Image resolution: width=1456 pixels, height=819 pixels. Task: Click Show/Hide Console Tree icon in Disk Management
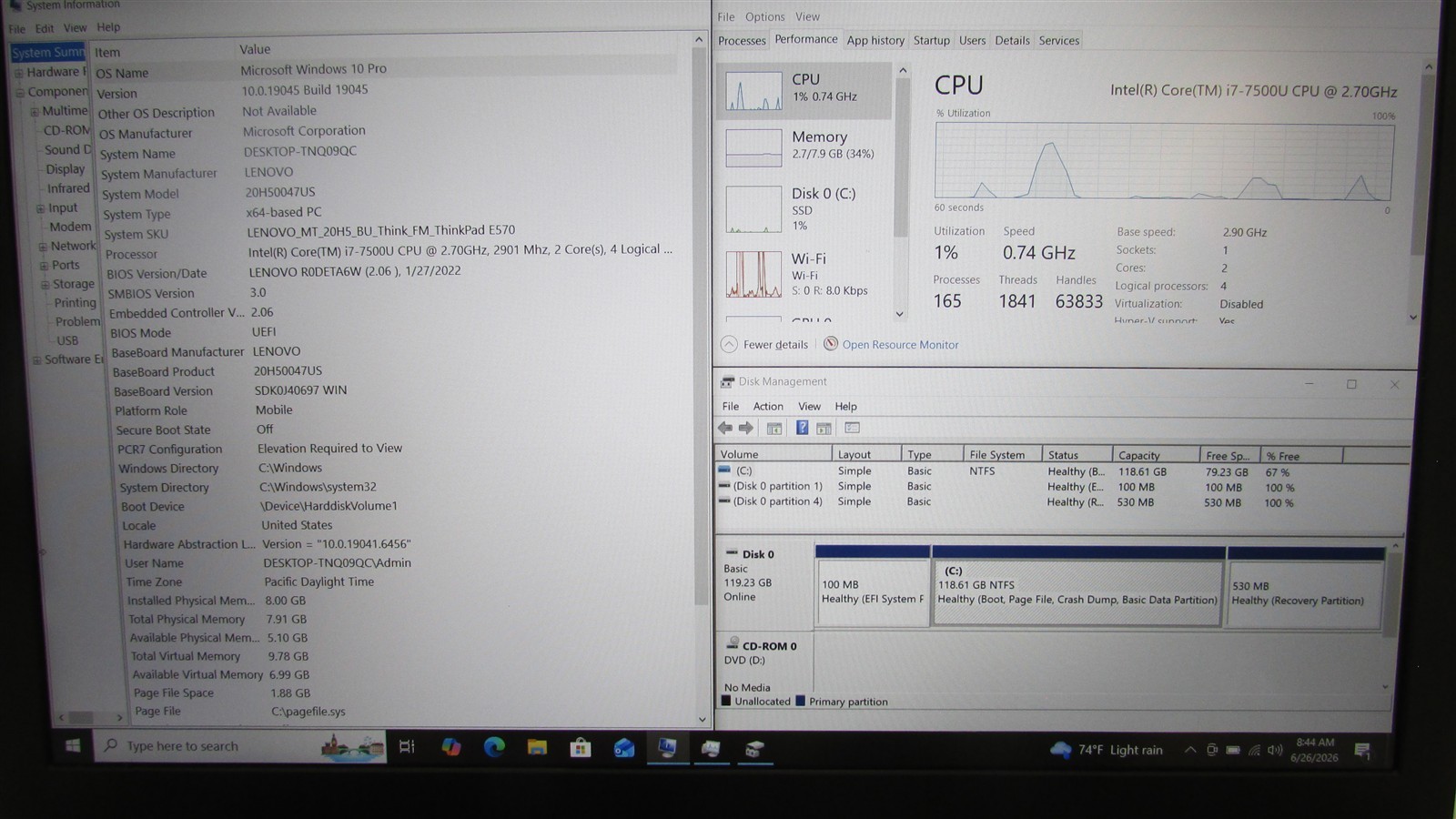click(774, 428)
